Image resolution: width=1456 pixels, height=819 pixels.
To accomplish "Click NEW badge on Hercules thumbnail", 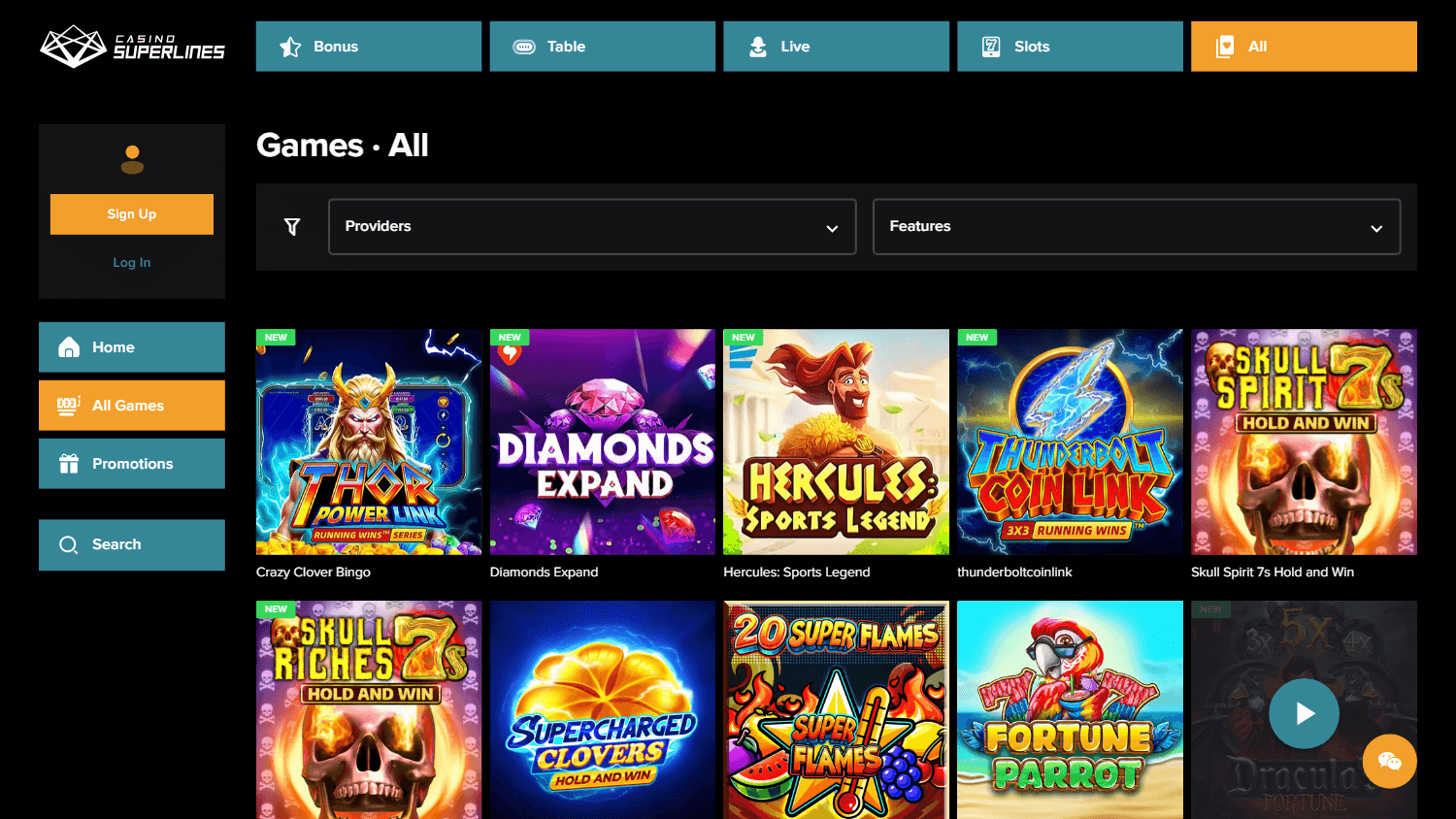I will click(x=744, y=338).
